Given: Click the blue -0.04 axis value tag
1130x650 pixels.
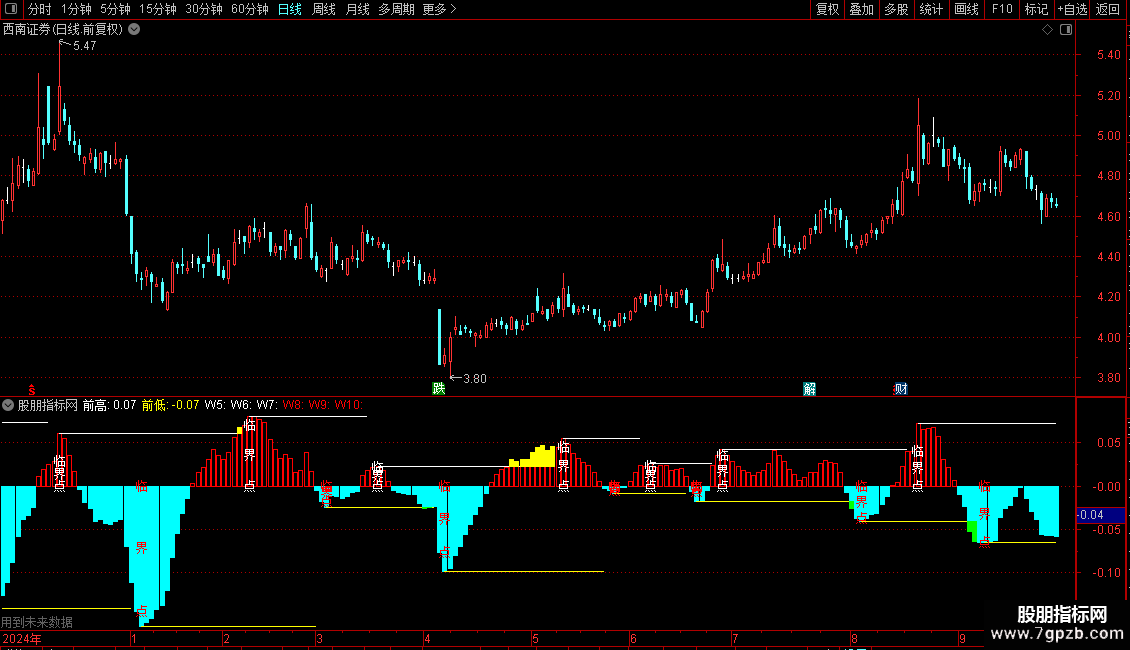Looking at the screenshot, I should pyautogui.click(x=1100, y=515).
